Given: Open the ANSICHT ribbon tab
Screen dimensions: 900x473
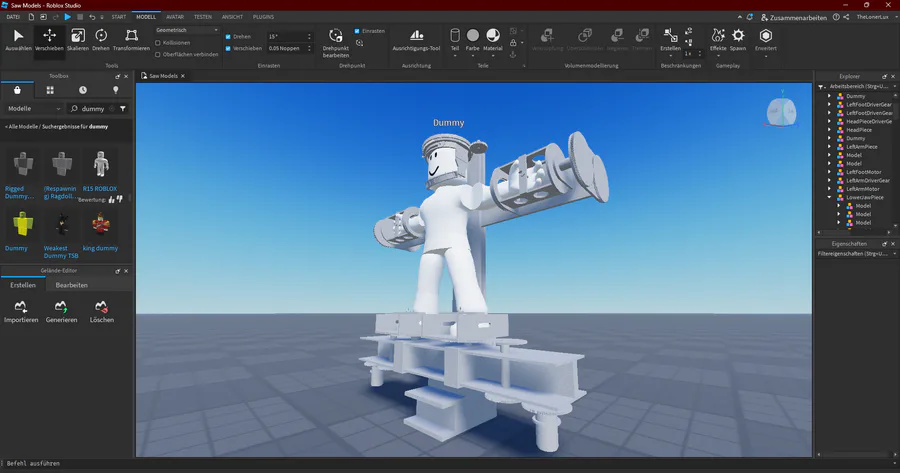Looking at the screenshot, I should (232, 17).
